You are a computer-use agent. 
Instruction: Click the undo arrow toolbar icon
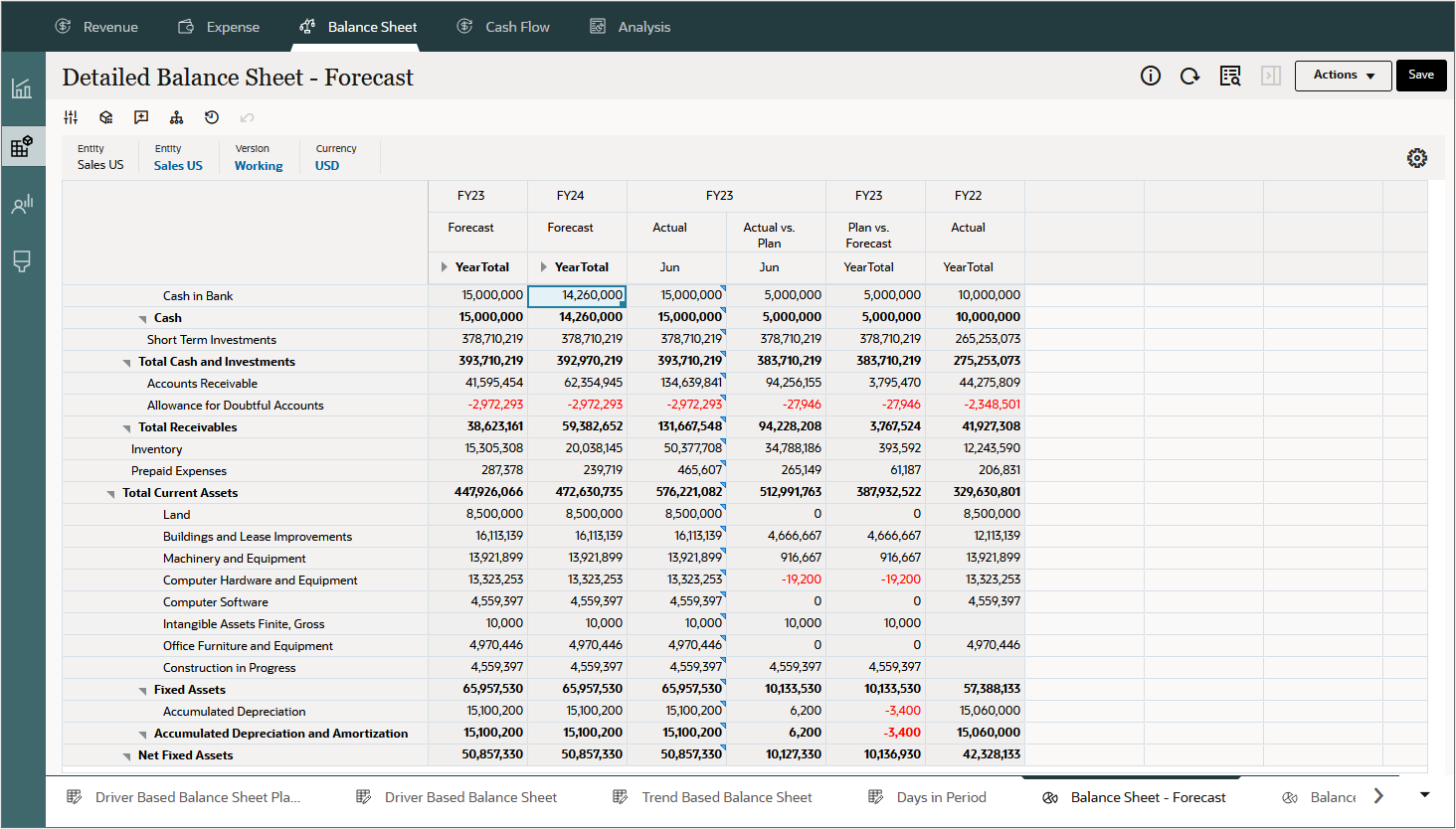[x=247, y=117]
